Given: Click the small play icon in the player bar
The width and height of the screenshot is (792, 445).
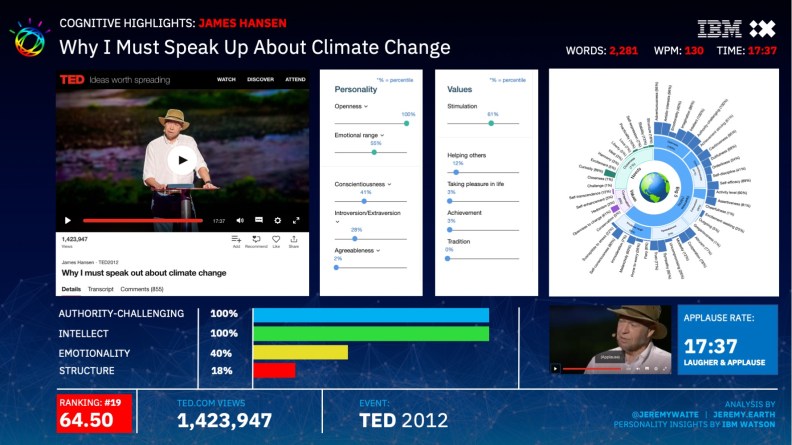Looking at the screenshot, I should (68, 220).
